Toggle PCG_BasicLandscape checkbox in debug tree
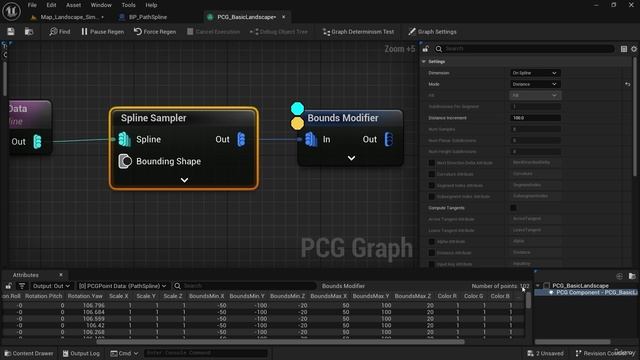The image size is (640, 360). (x=547, y=286)
